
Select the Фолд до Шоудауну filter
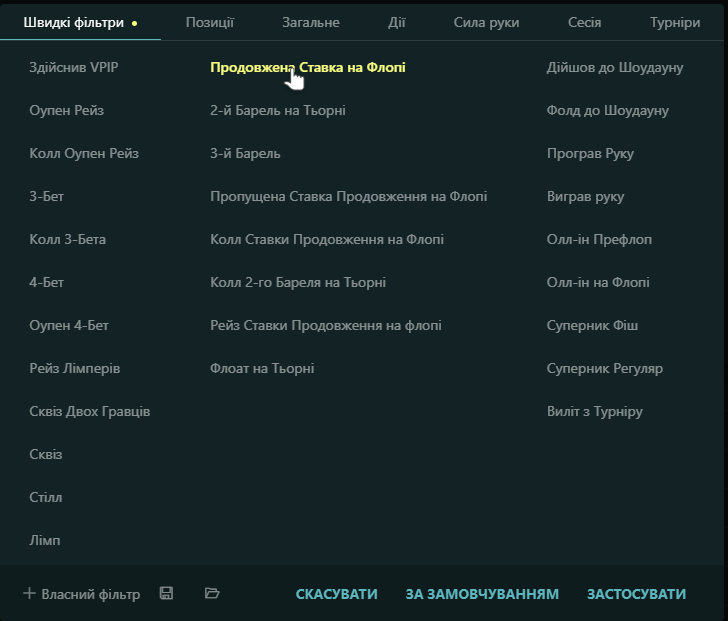(608, 110)
